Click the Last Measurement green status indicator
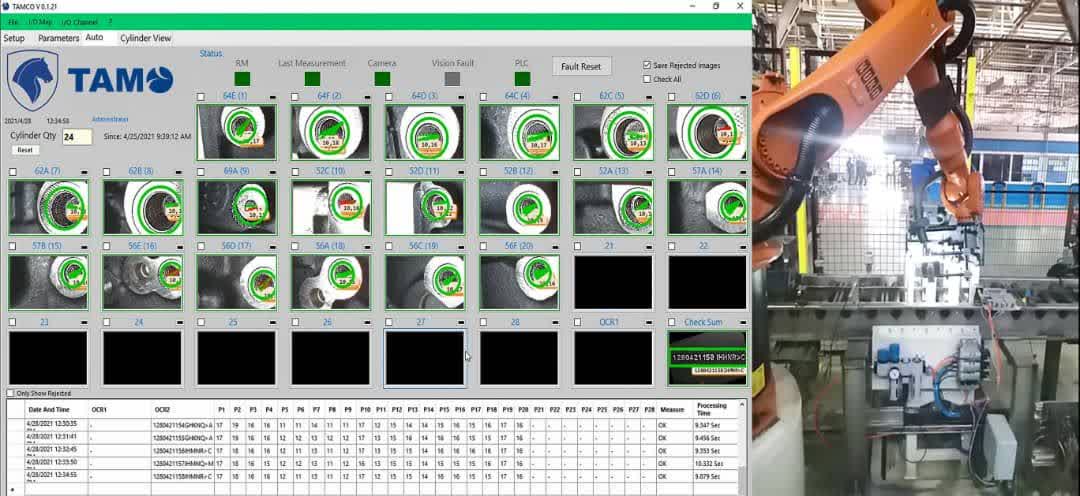The width and height of the screenshot is (1080, 496). [312, 78]
